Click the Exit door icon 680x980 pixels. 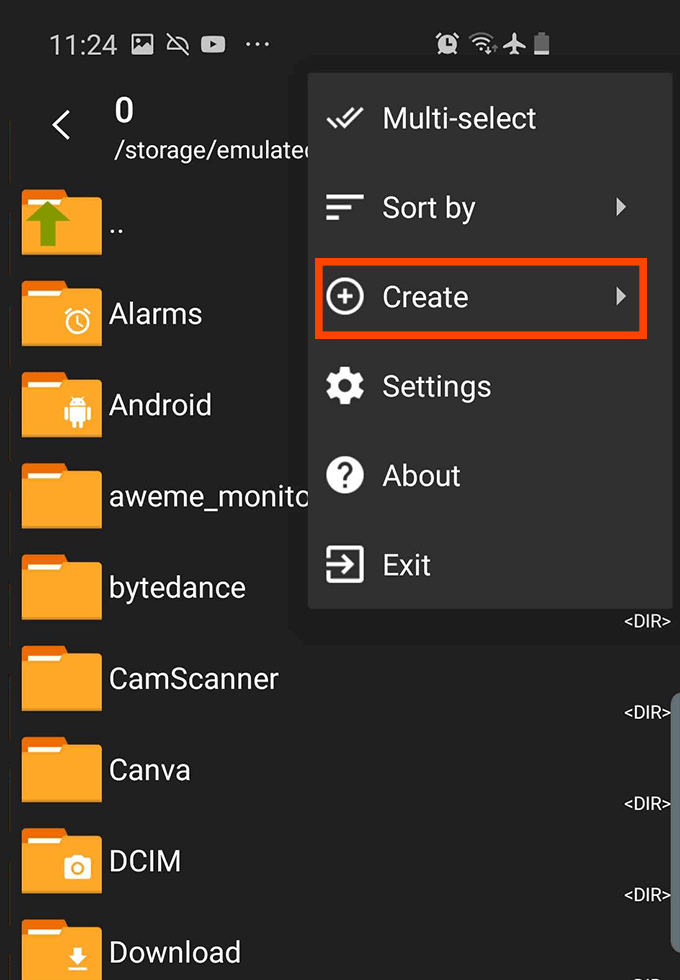[x=344, y=564]
